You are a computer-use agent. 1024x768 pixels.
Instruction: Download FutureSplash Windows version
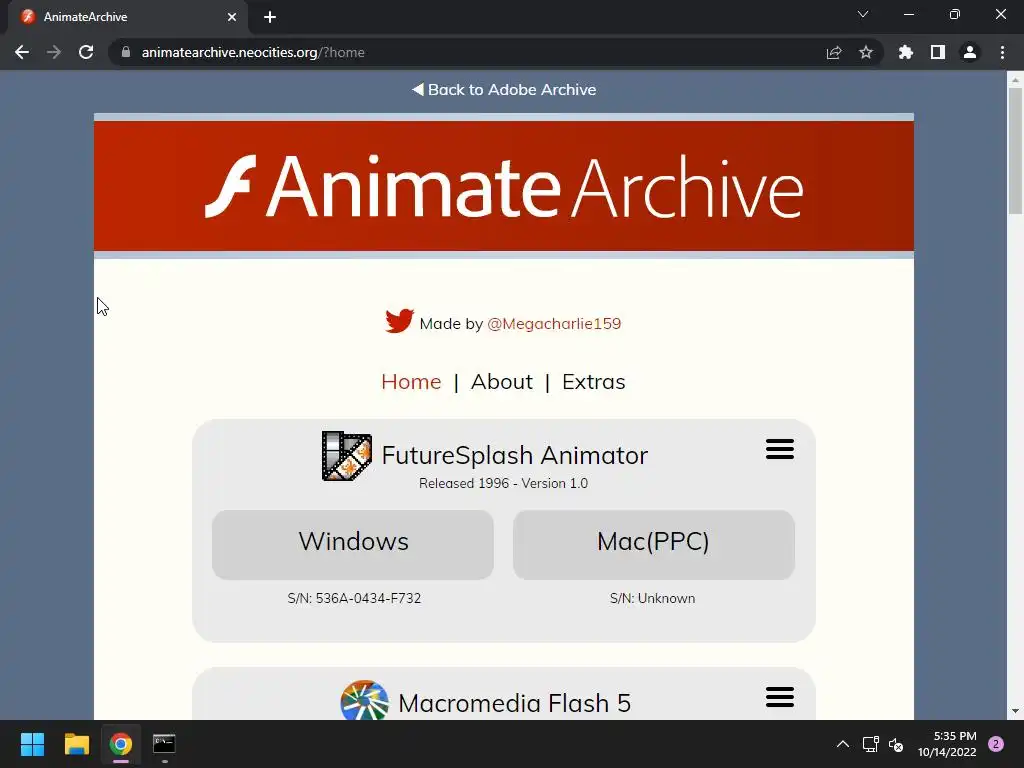353,545
